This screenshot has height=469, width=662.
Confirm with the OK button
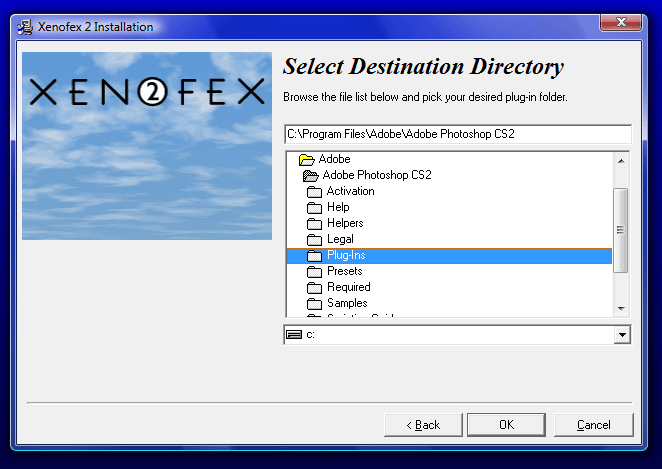[506, 425]
